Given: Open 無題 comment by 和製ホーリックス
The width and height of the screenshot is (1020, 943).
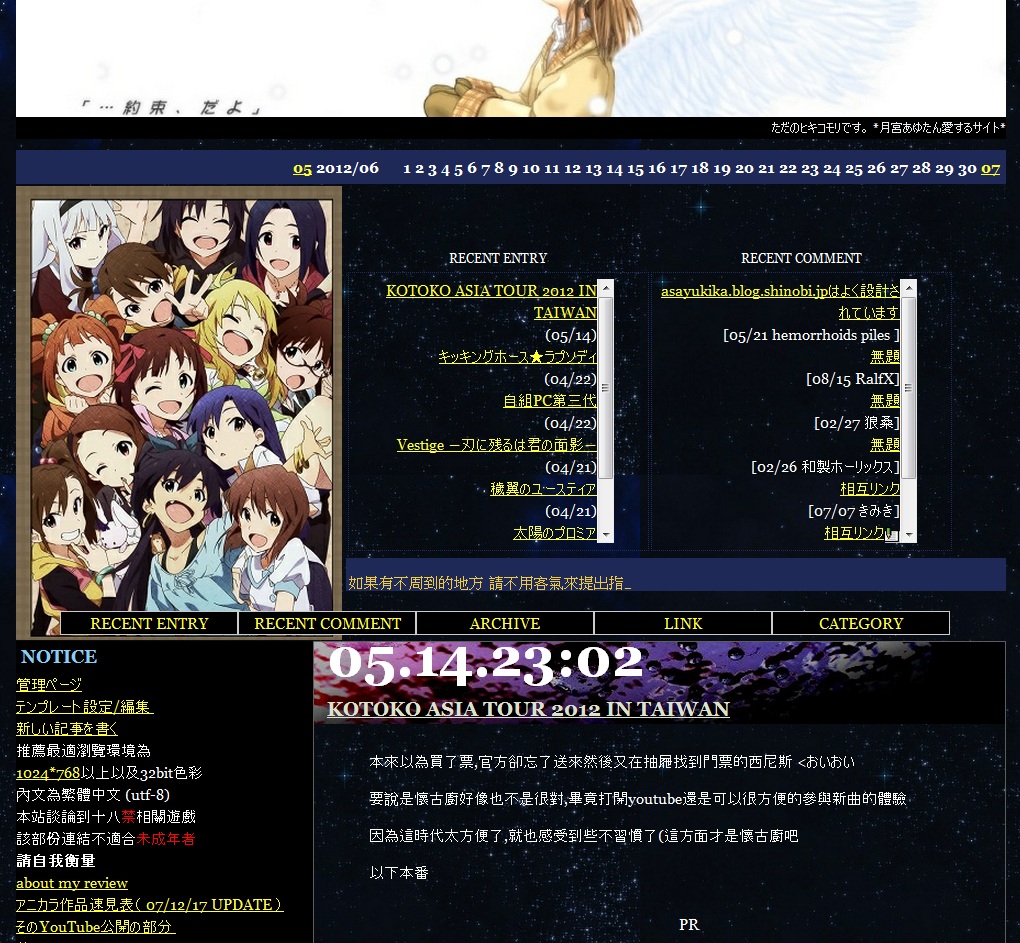Looking at the screenshot, I should coord(885,445).
